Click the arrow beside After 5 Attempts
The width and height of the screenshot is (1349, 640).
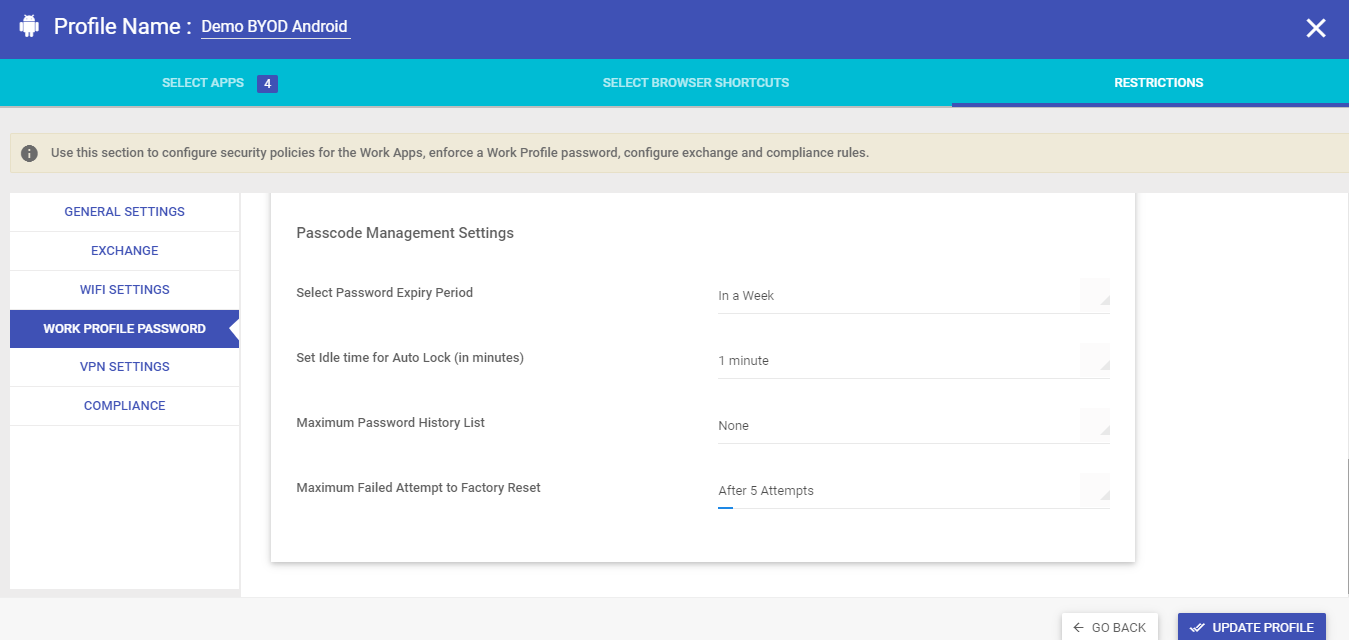1096,489
